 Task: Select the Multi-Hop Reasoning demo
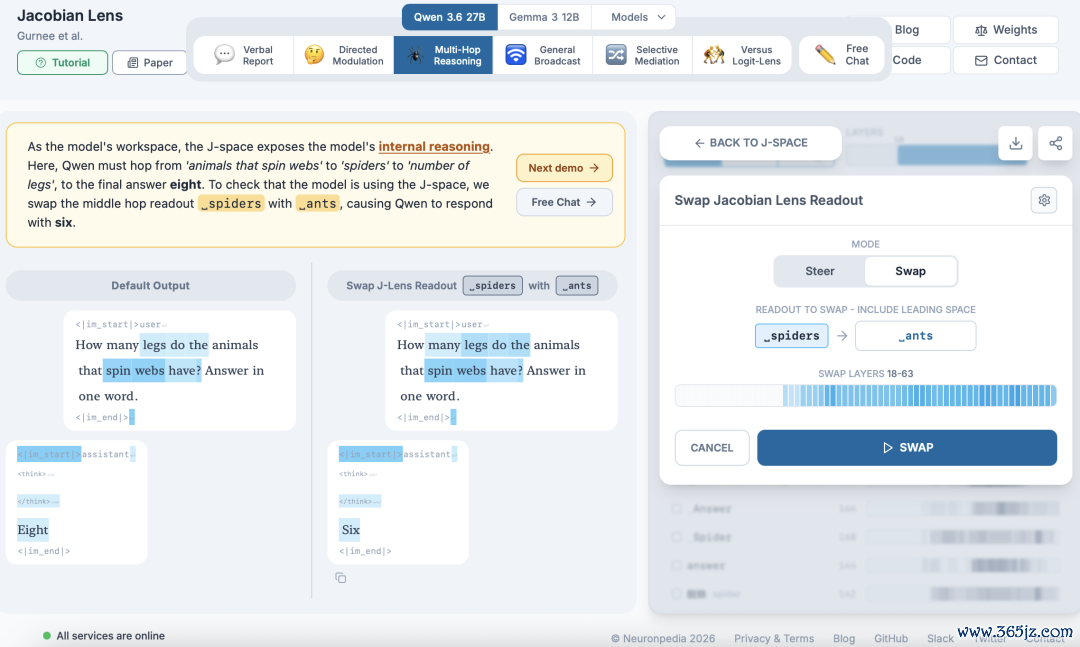point(443,55)
